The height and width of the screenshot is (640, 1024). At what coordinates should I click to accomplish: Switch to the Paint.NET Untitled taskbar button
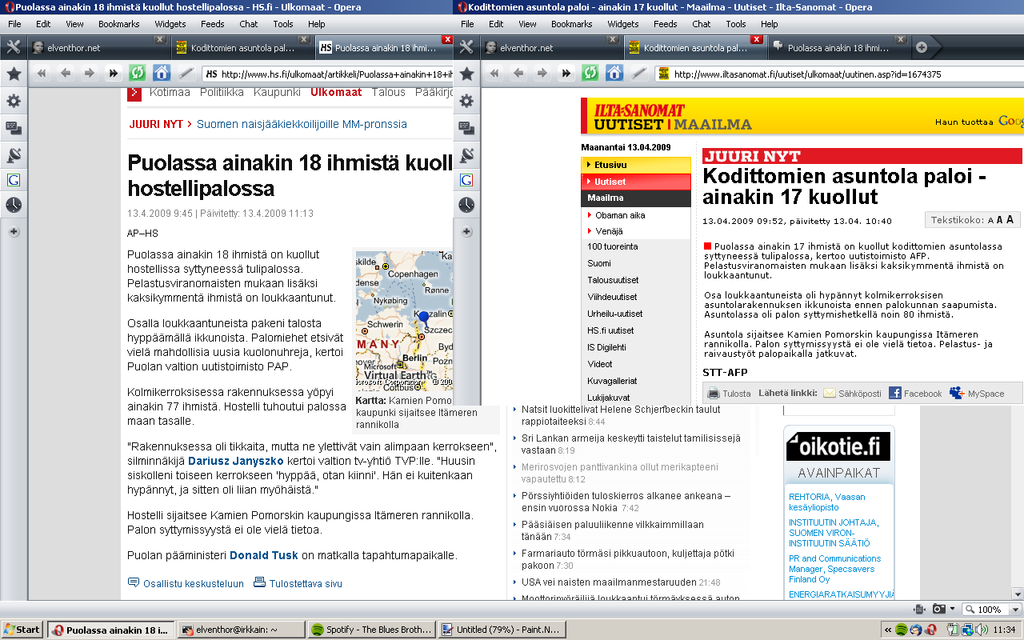[502, 630]
